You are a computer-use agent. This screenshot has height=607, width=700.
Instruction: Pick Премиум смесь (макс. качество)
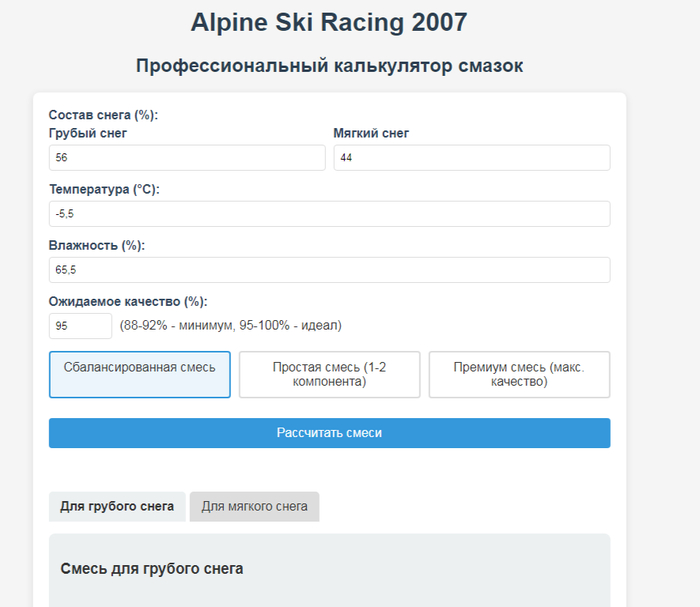tap(519, 374)
